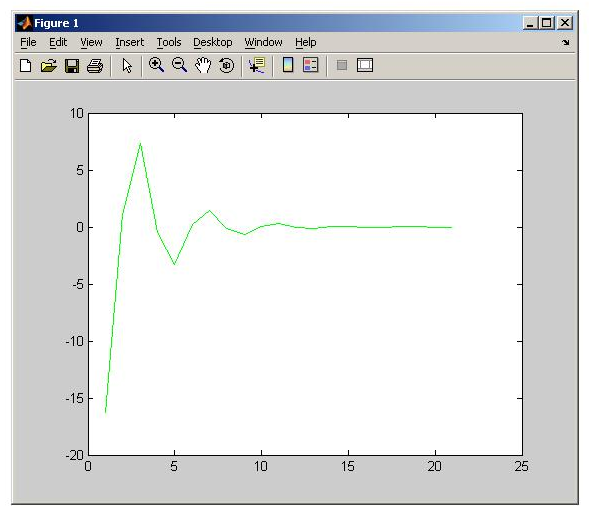
Task: Click the Hide Plot Tools icon
Action: (342, 65)
